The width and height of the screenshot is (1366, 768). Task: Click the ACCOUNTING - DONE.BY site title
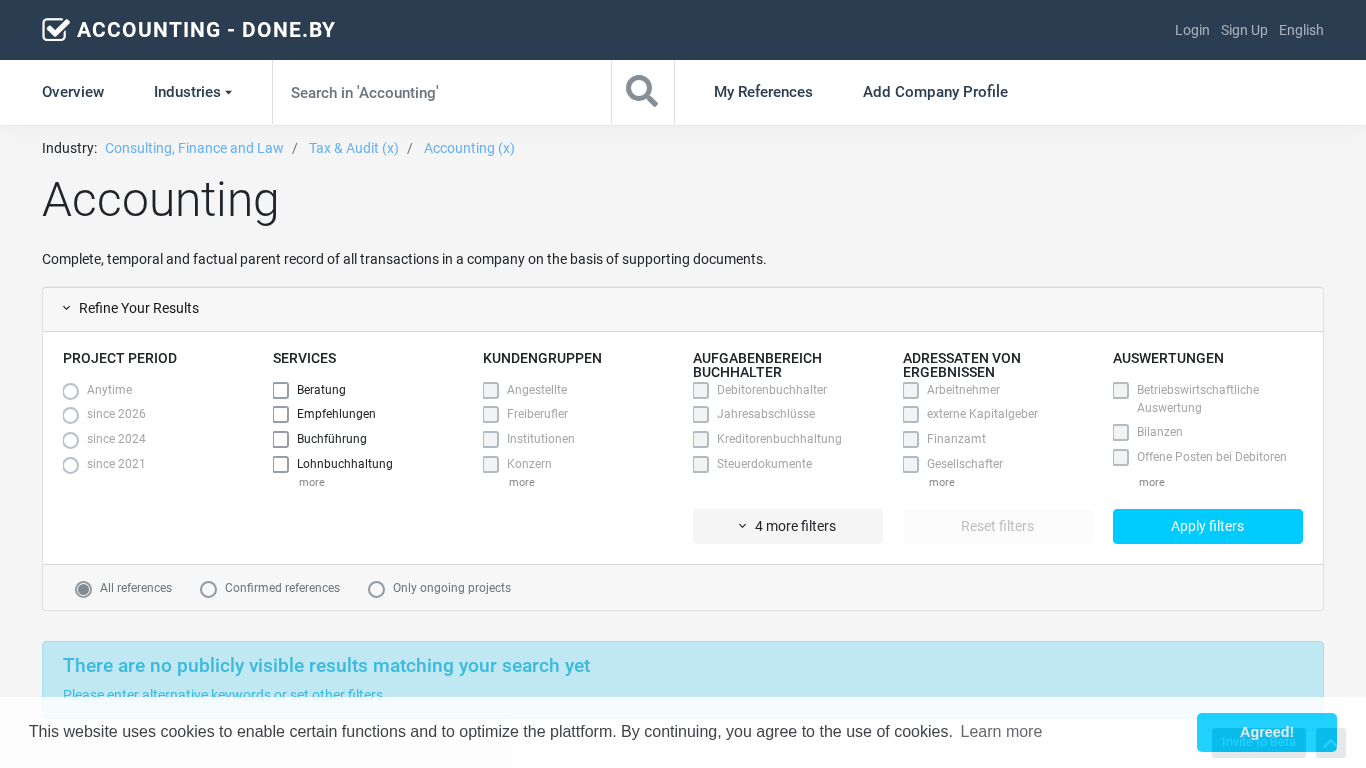point(206,30)
